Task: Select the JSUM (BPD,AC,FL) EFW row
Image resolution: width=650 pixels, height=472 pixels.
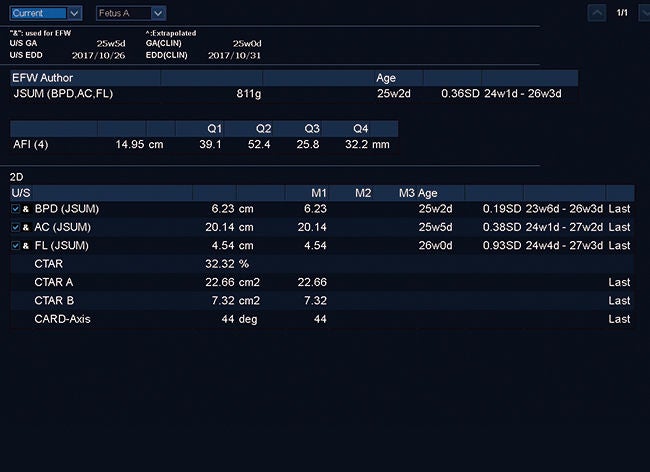Action: [x=294, y=94]
